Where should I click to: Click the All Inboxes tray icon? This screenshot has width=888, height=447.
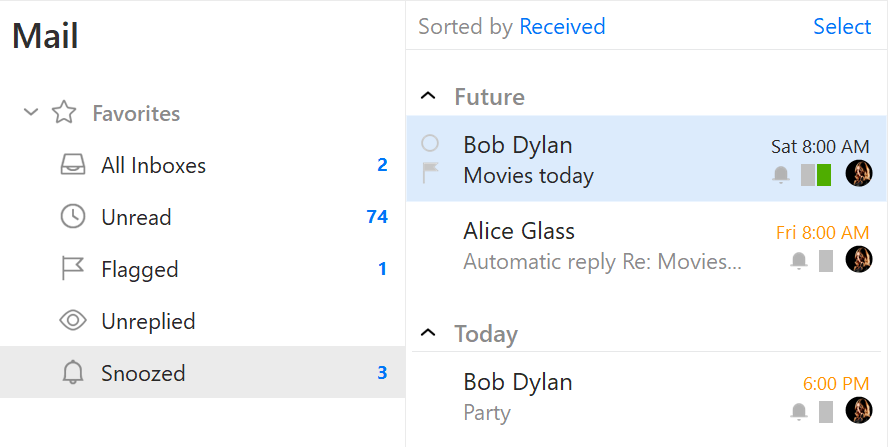pyautogui.click(x=73, y=165)
